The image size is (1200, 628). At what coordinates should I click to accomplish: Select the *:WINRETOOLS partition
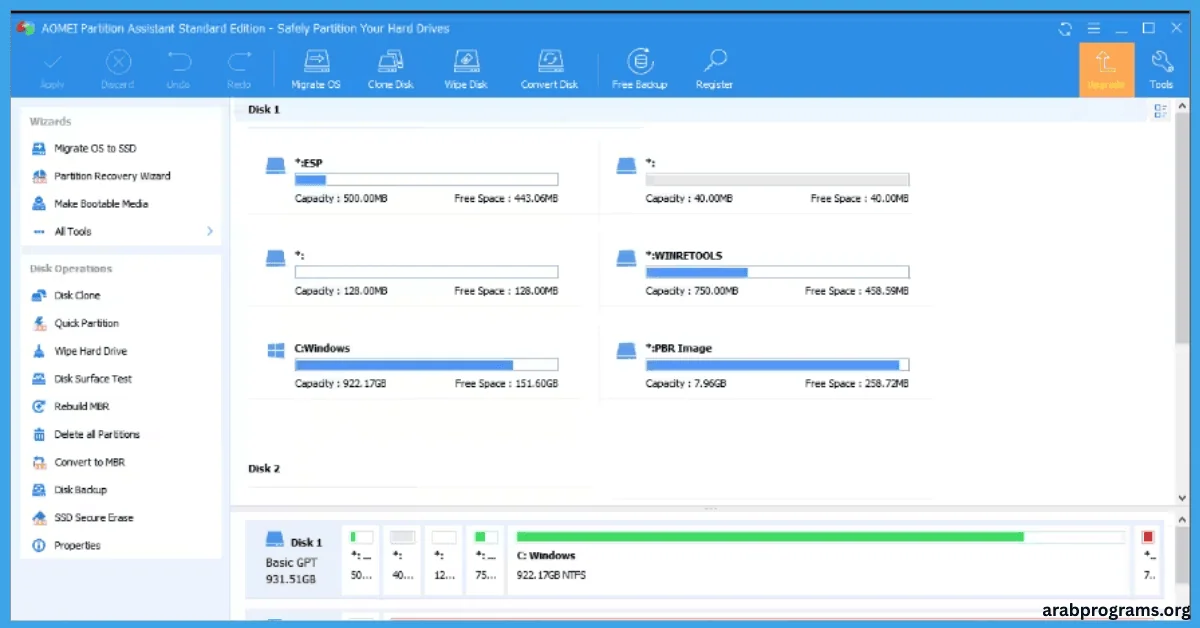(765, 273)
